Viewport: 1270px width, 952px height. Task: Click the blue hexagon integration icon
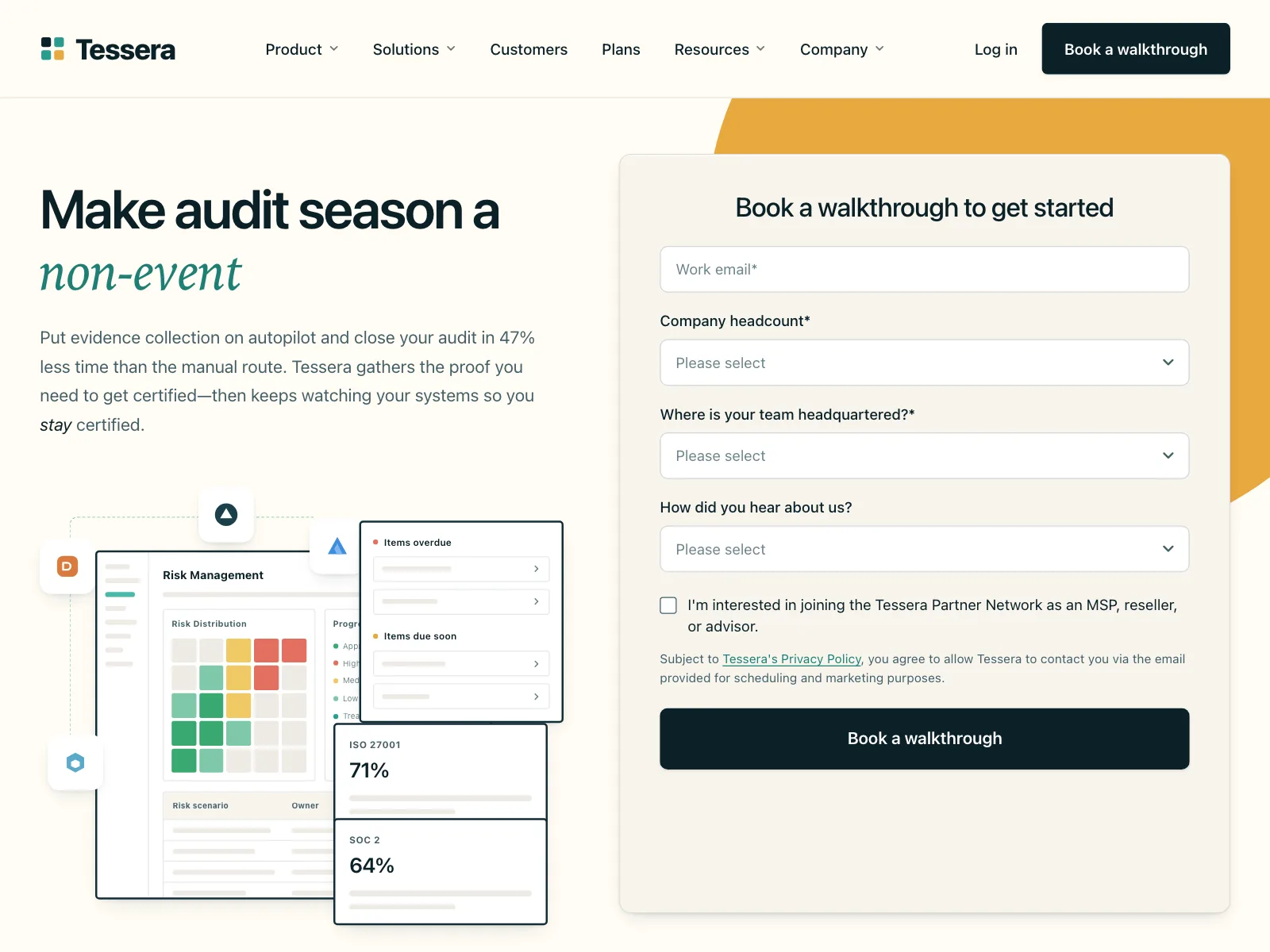(x=75, y=763)
